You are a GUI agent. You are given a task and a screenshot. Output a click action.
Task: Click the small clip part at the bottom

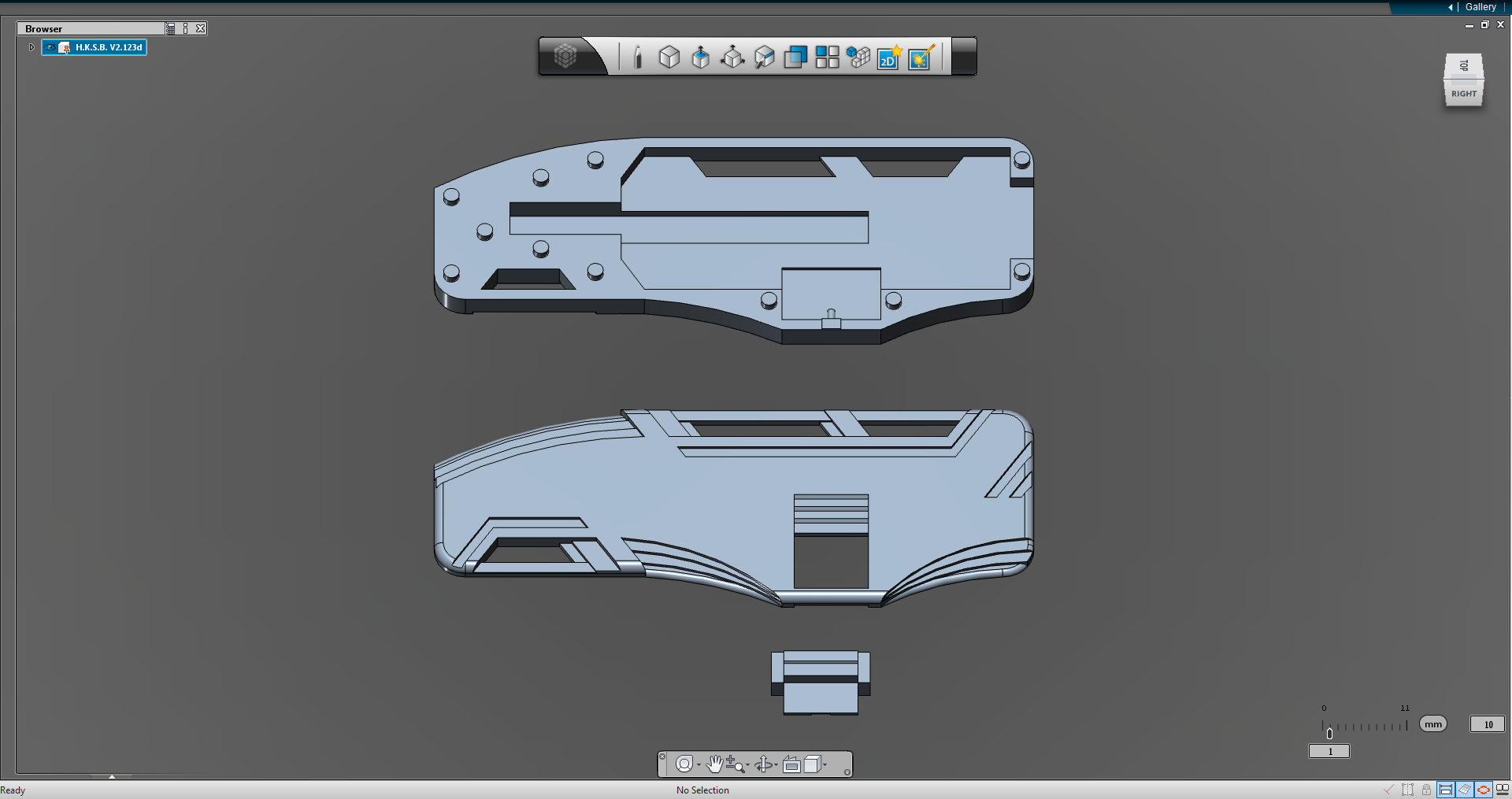[821, 682]
